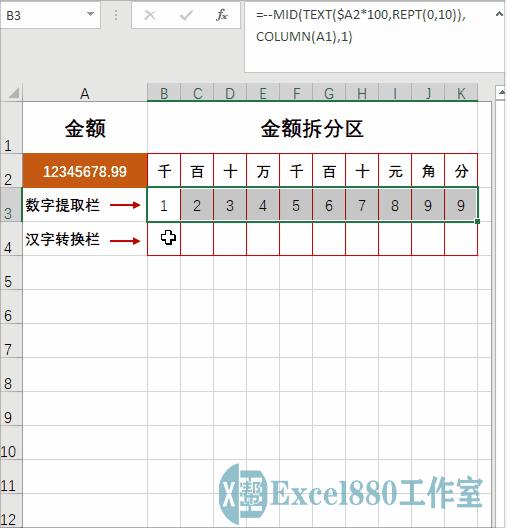Open the Insert Function fx dialog

click(222, 15)
